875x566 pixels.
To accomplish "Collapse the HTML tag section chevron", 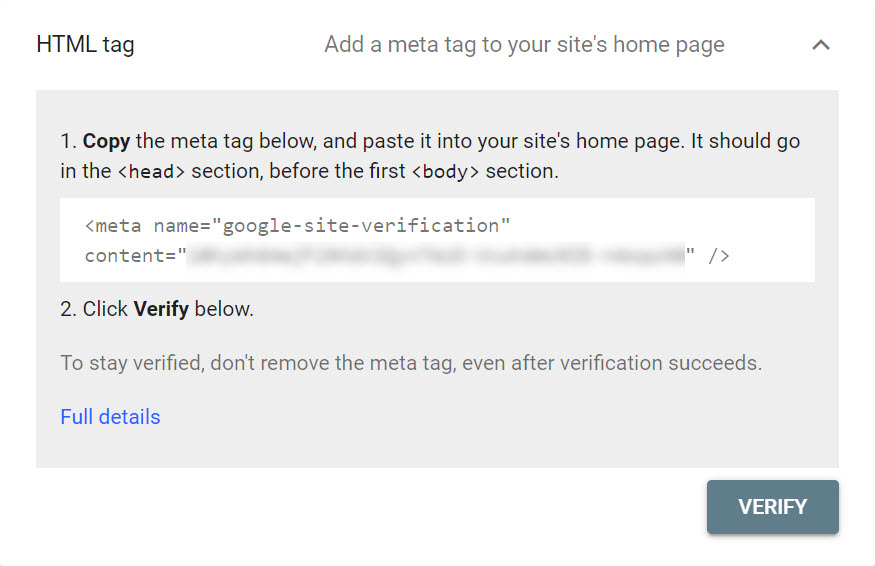I will point(820,45).
